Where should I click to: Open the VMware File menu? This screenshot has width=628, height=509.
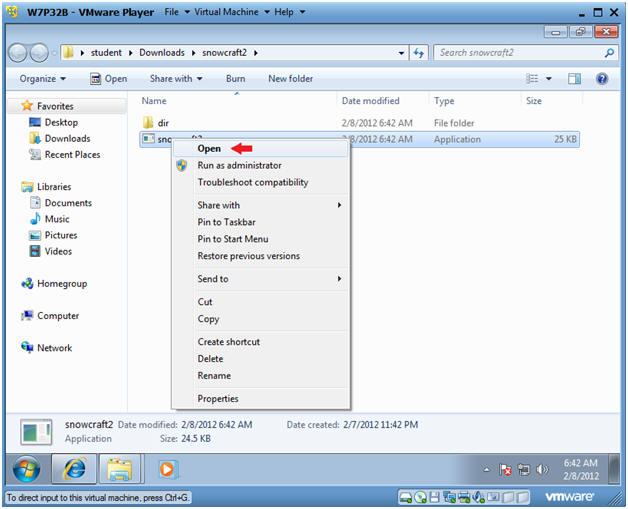point(177,12)
